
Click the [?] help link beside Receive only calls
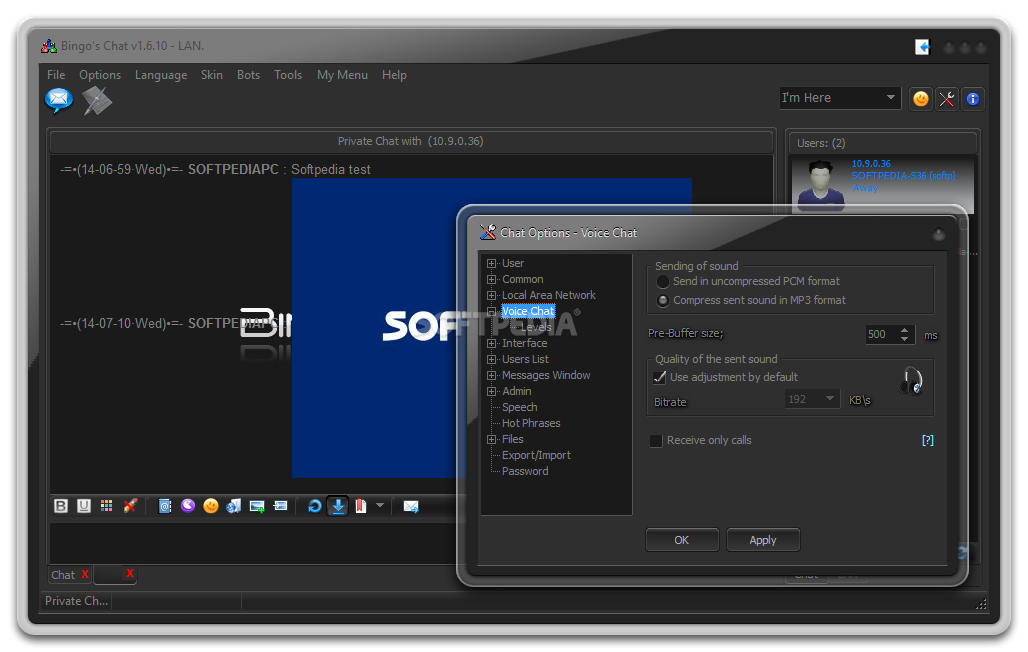(928, 440)
